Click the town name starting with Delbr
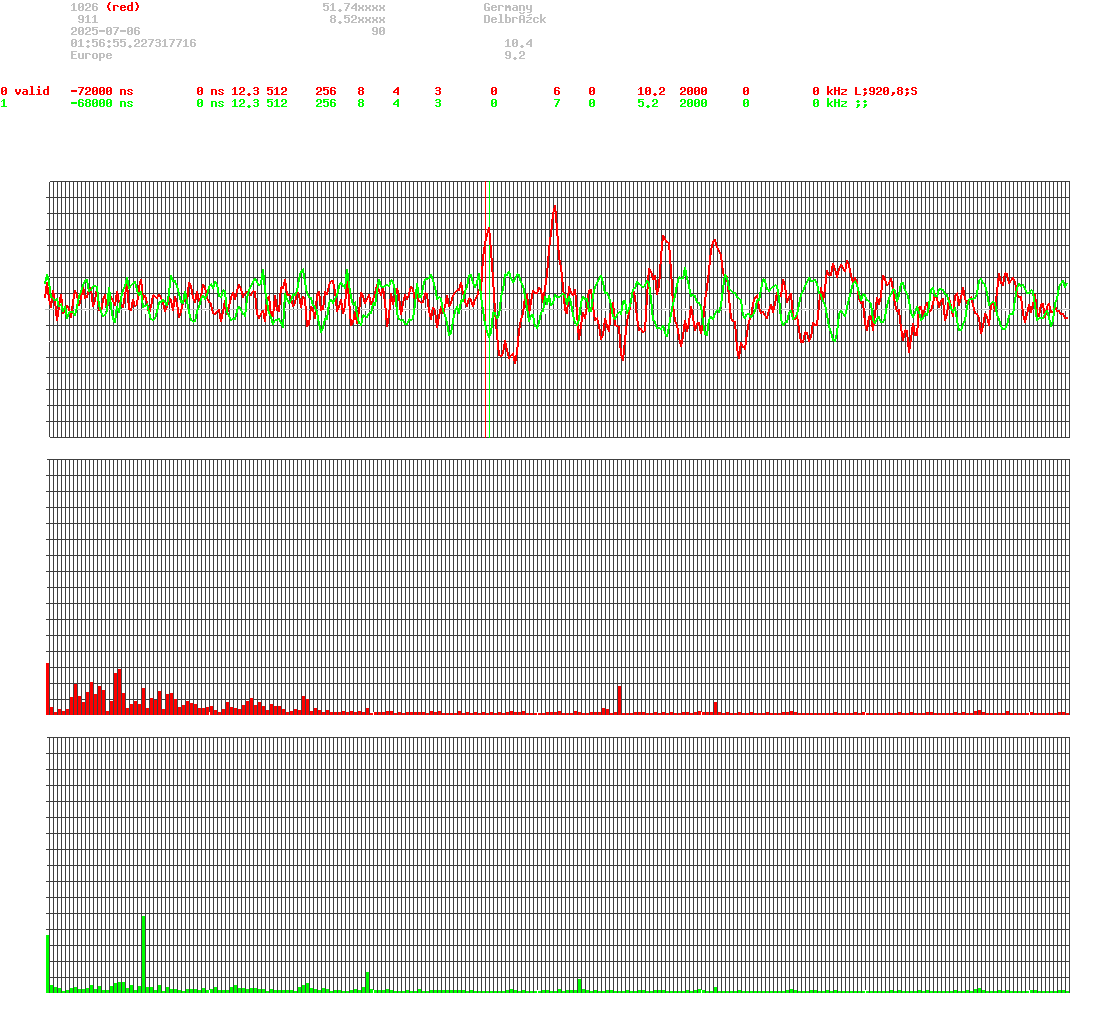The image size is (1095, 1015). [515, 19]
